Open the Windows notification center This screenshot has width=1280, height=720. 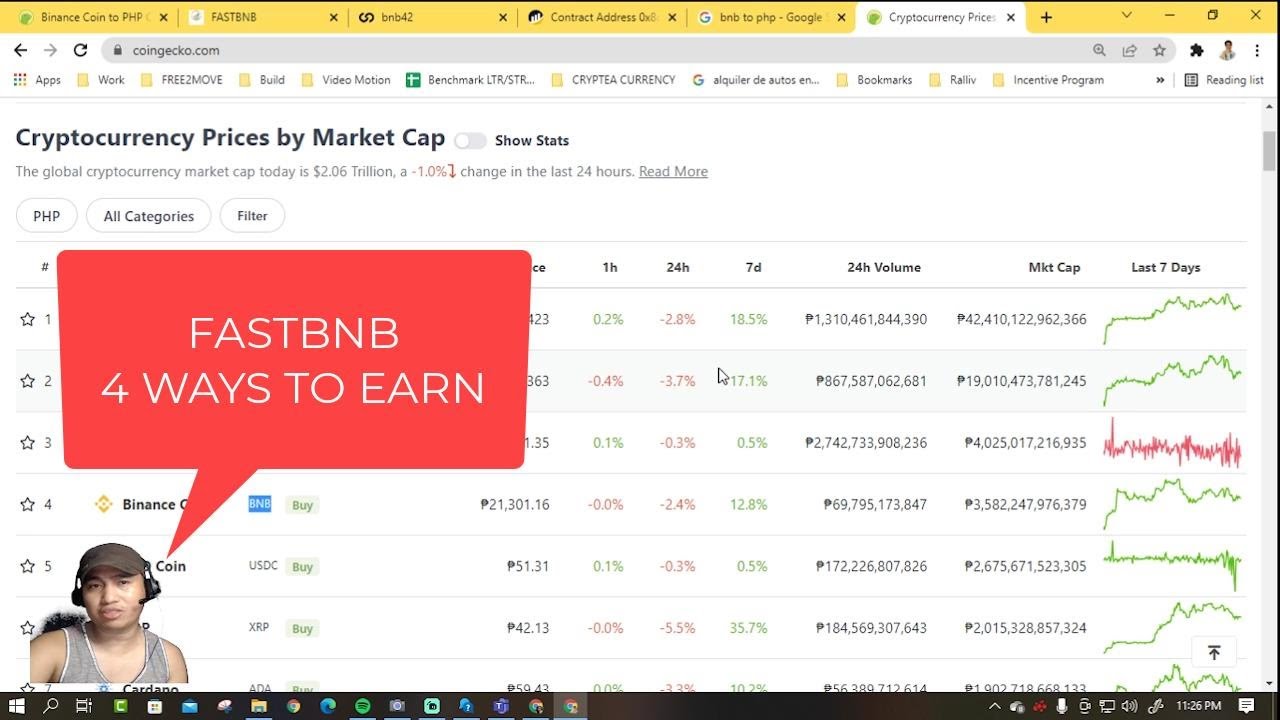coord(1247,706)
